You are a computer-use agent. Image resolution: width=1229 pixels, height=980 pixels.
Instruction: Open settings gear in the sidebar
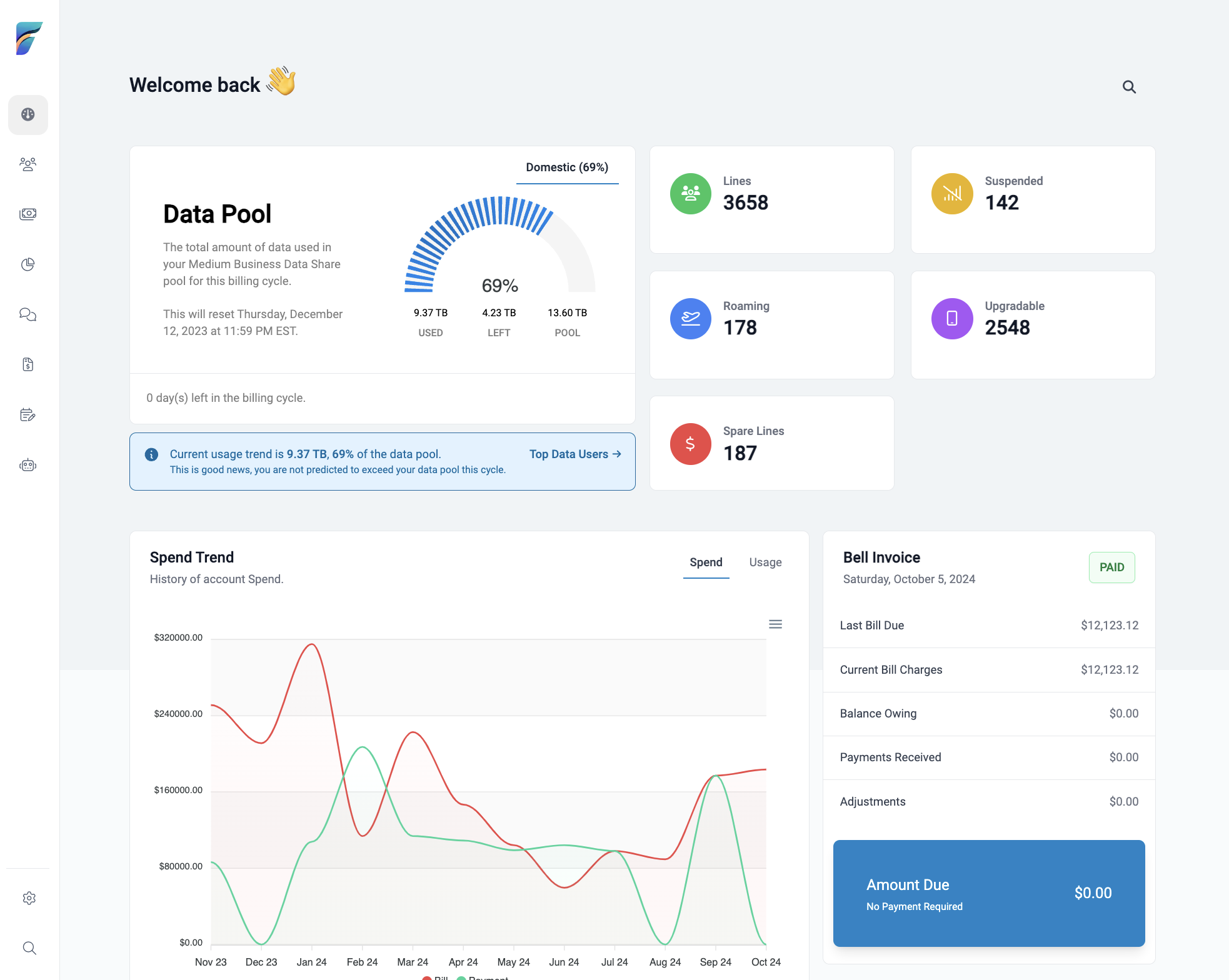click(x=29, y=898)
